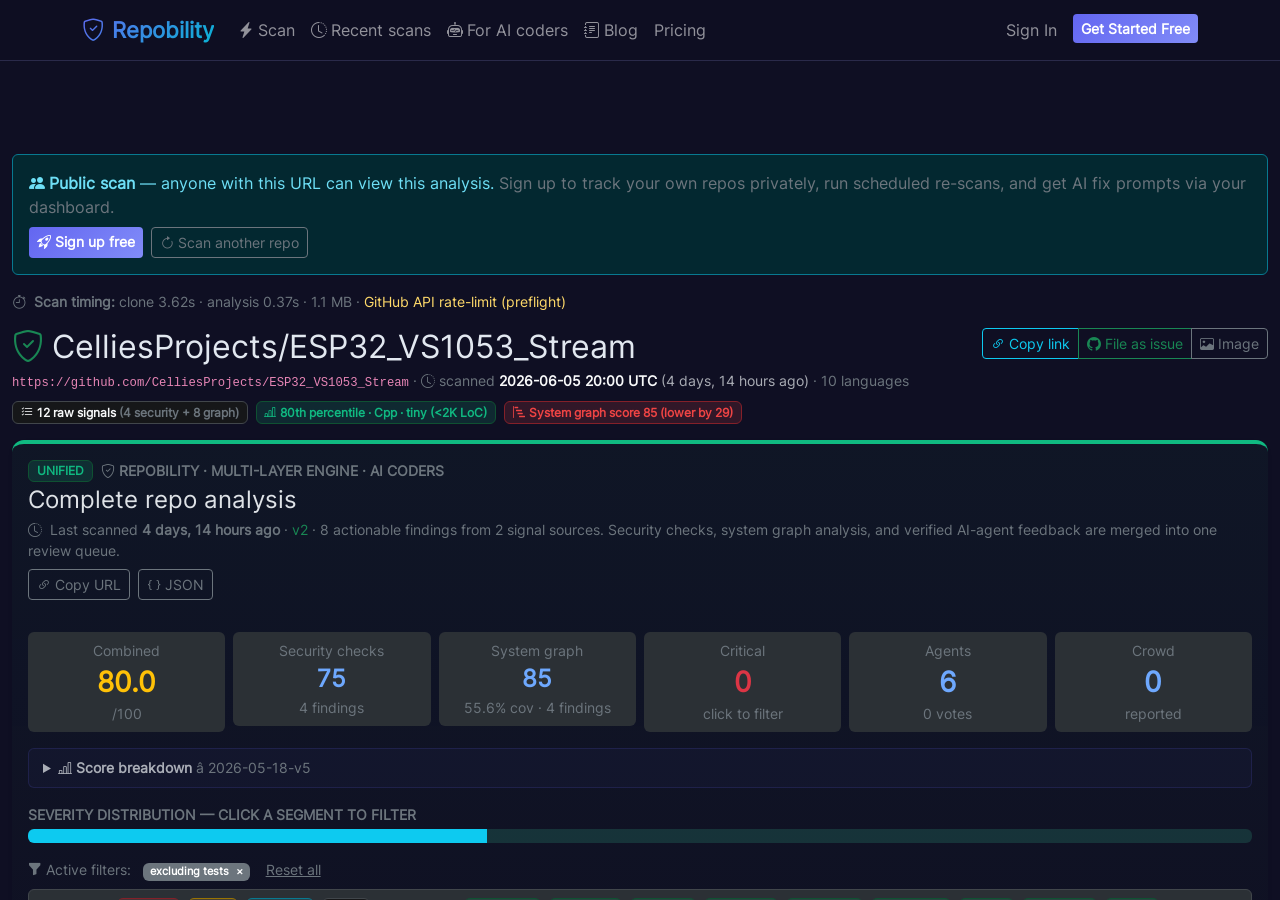The height and width of the screenshot is (900, 1280).
Task: Filter by the Critical 0 card
Action: pyautogui.click(x=742, y=682)
